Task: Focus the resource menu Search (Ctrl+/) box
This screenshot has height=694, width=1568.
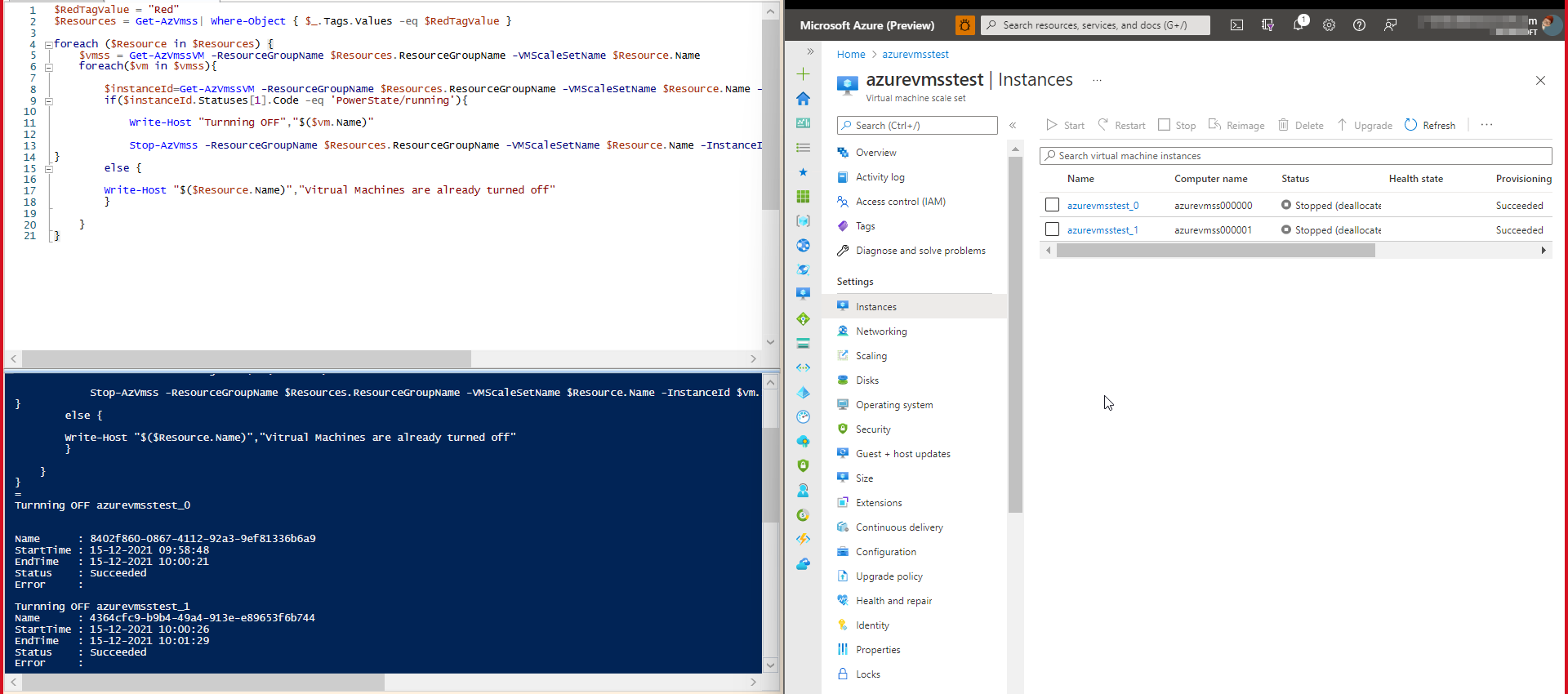Action: [x=917, y=125]
